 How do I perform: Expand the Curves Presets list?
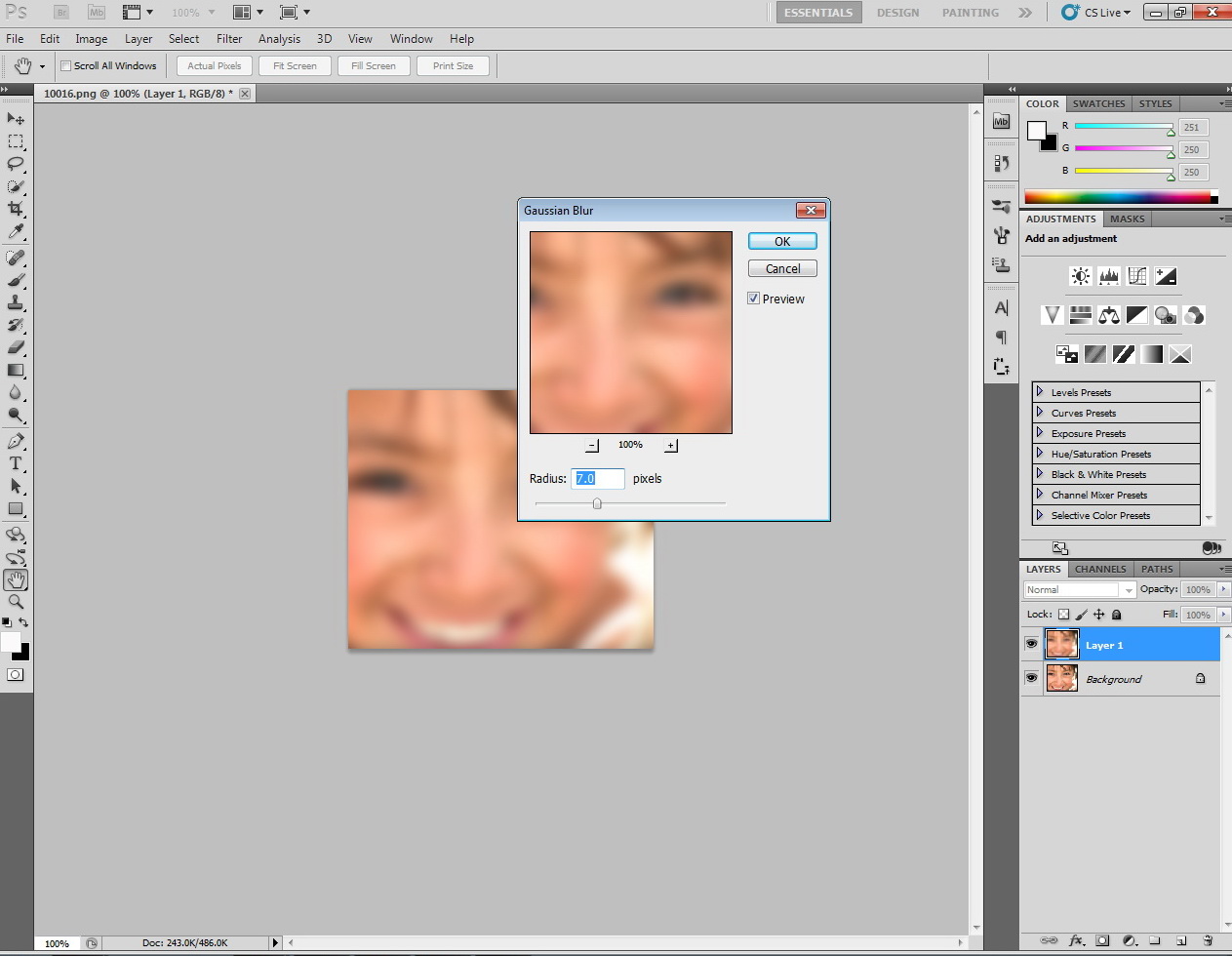click(x=1040, y=413)
